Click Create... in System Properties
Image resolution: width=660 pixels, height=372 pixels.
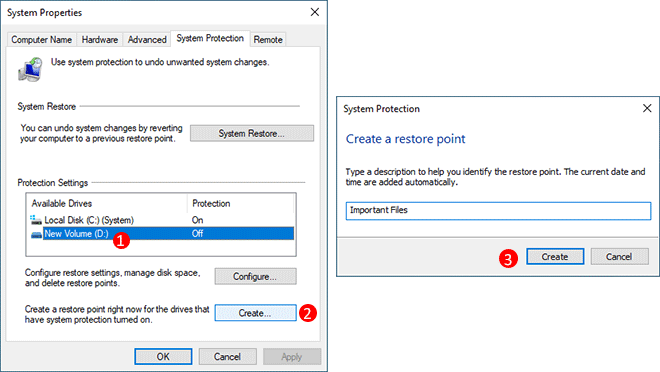[255, 313]
